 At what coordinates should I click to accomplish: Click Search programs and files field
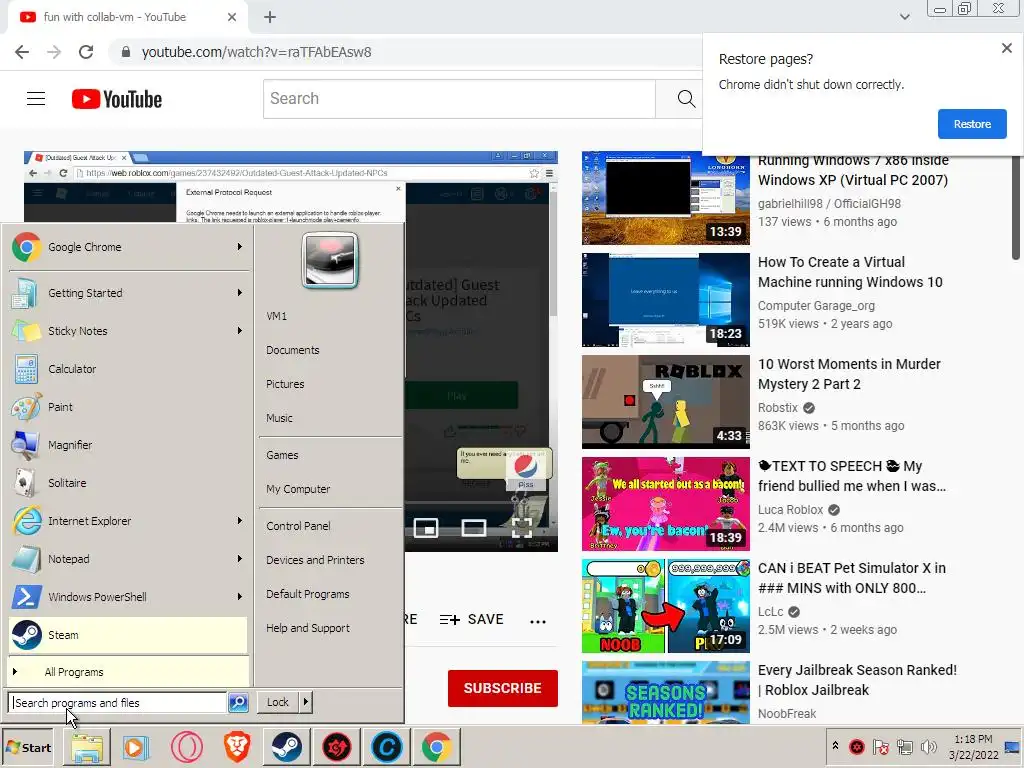(118, 703)
